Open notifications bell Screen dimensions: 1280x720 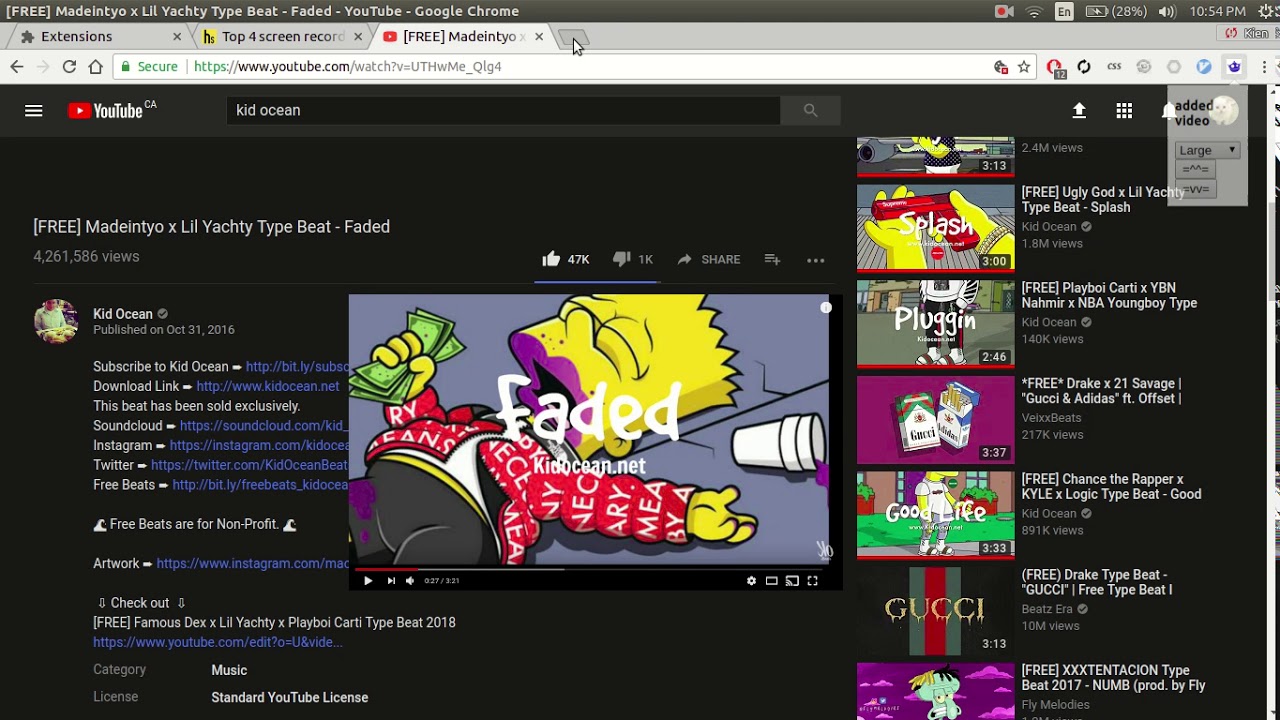pos(1168,110)
